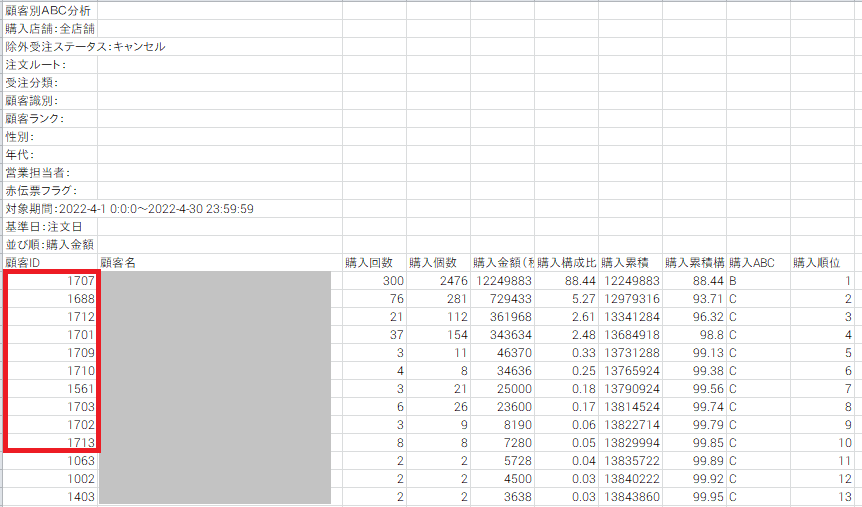Select the 購入累積 column header
This screenshot has width=862, height=507.
(x=631, y=263)
